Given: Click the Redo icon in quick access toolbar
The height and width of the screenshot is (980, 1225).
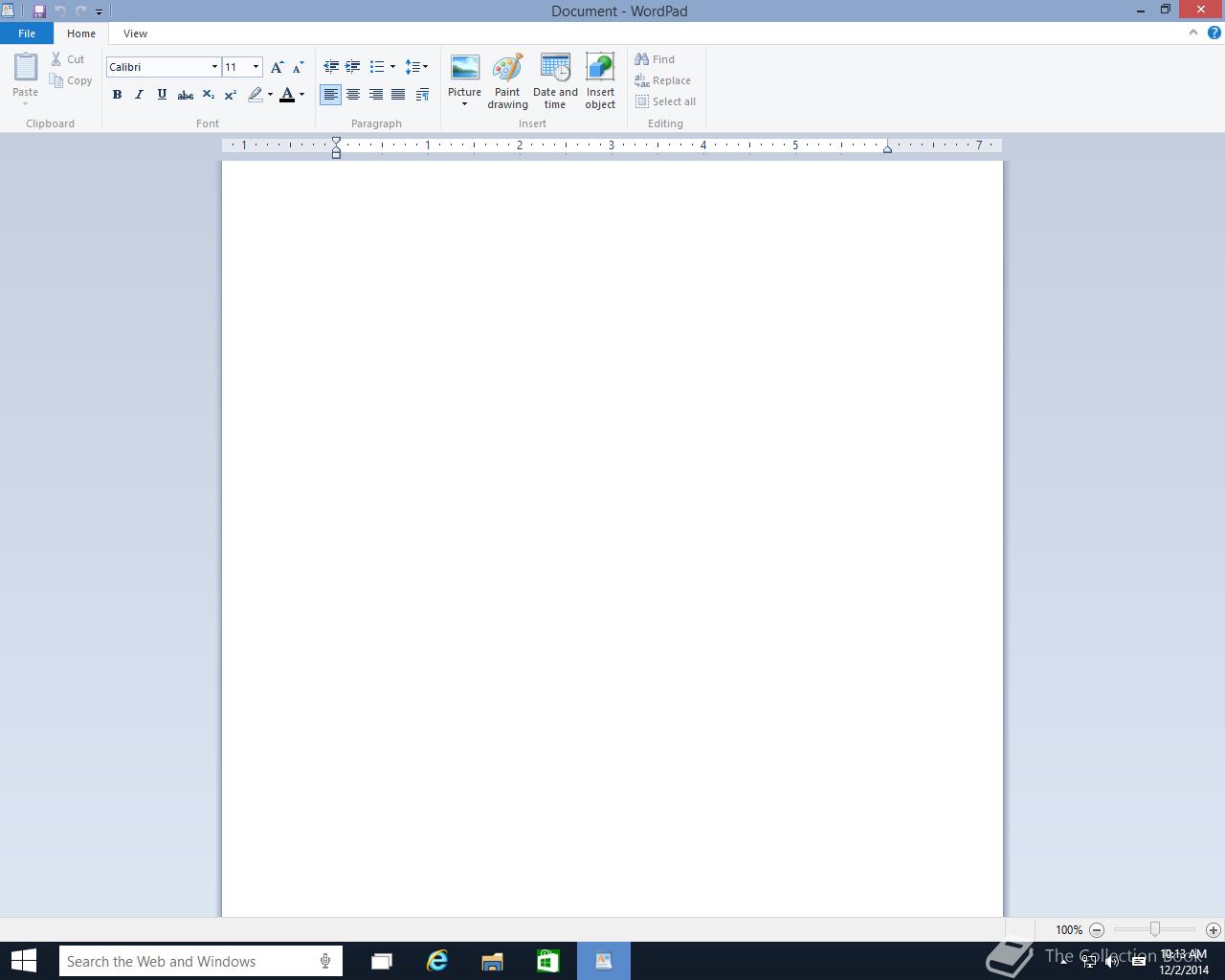Looking at the screenshot, I should tap(80, 11).
